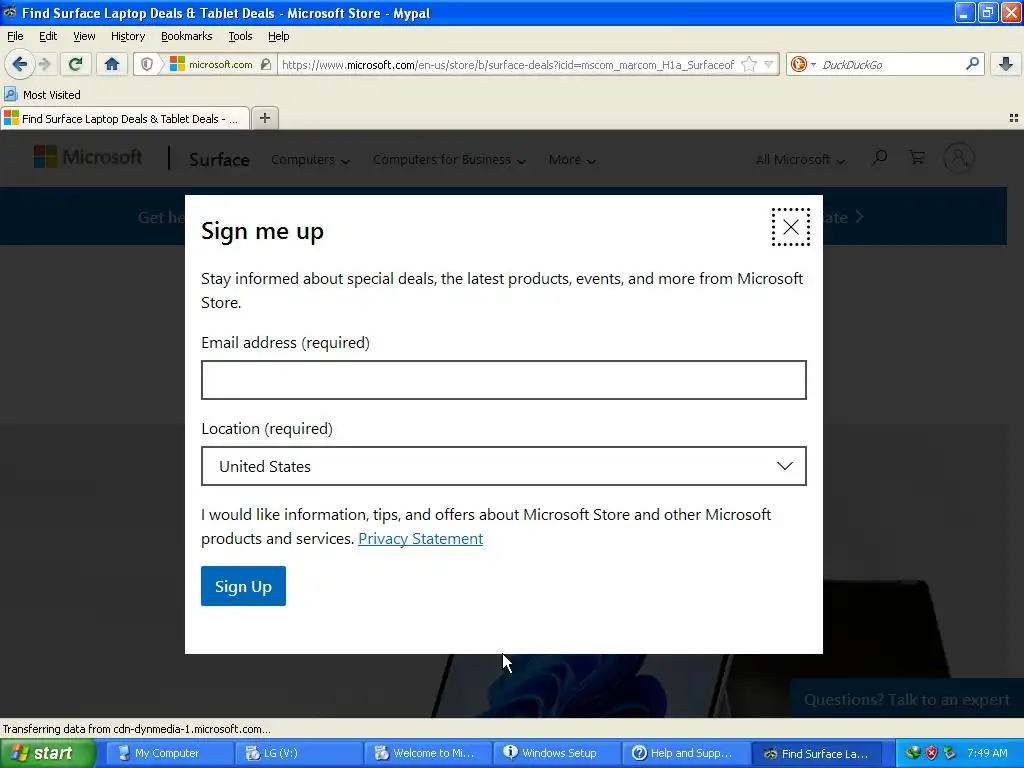Click the address bar URL field

pos(508,64)
